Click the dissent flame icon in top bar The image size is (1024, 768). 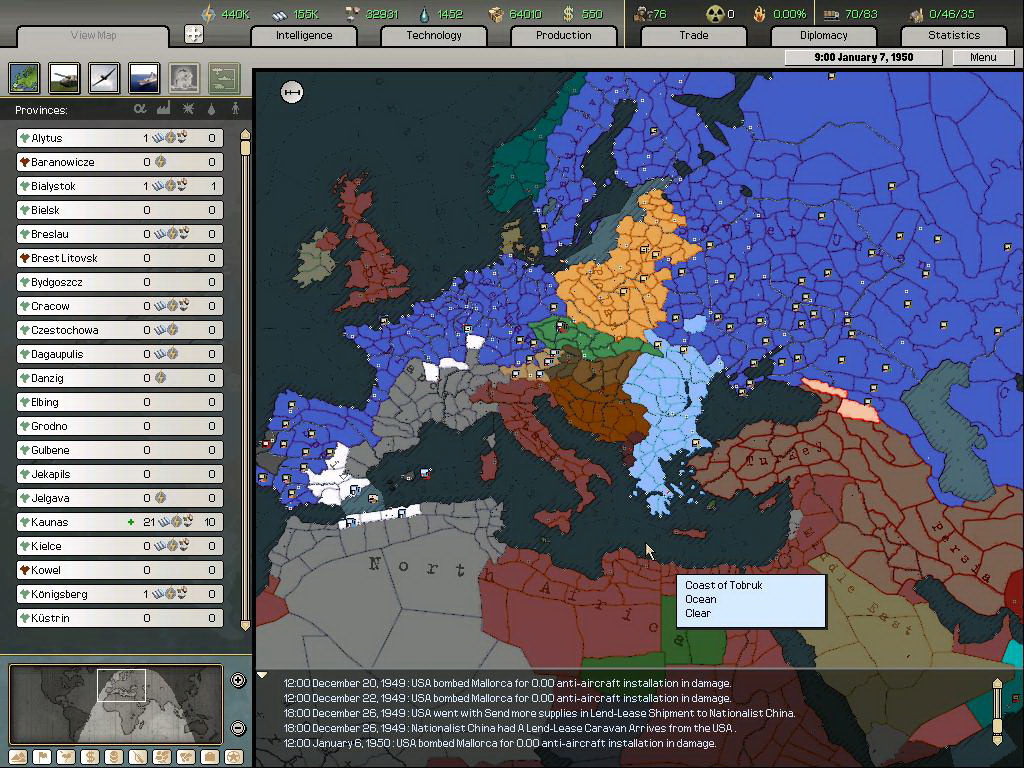pos(760,14)
